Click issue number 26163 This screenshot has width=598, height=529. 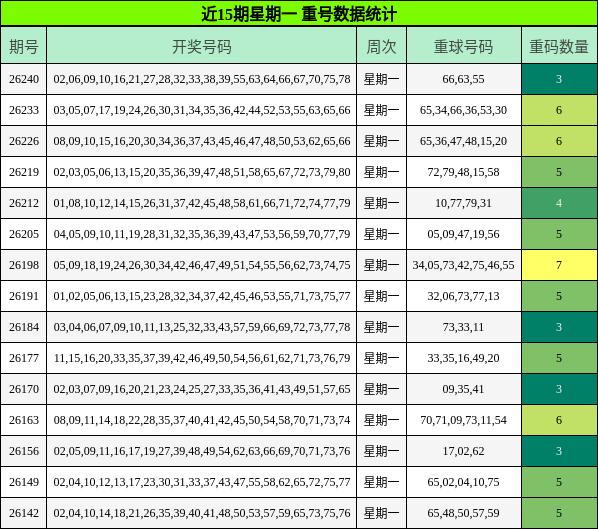24,420
